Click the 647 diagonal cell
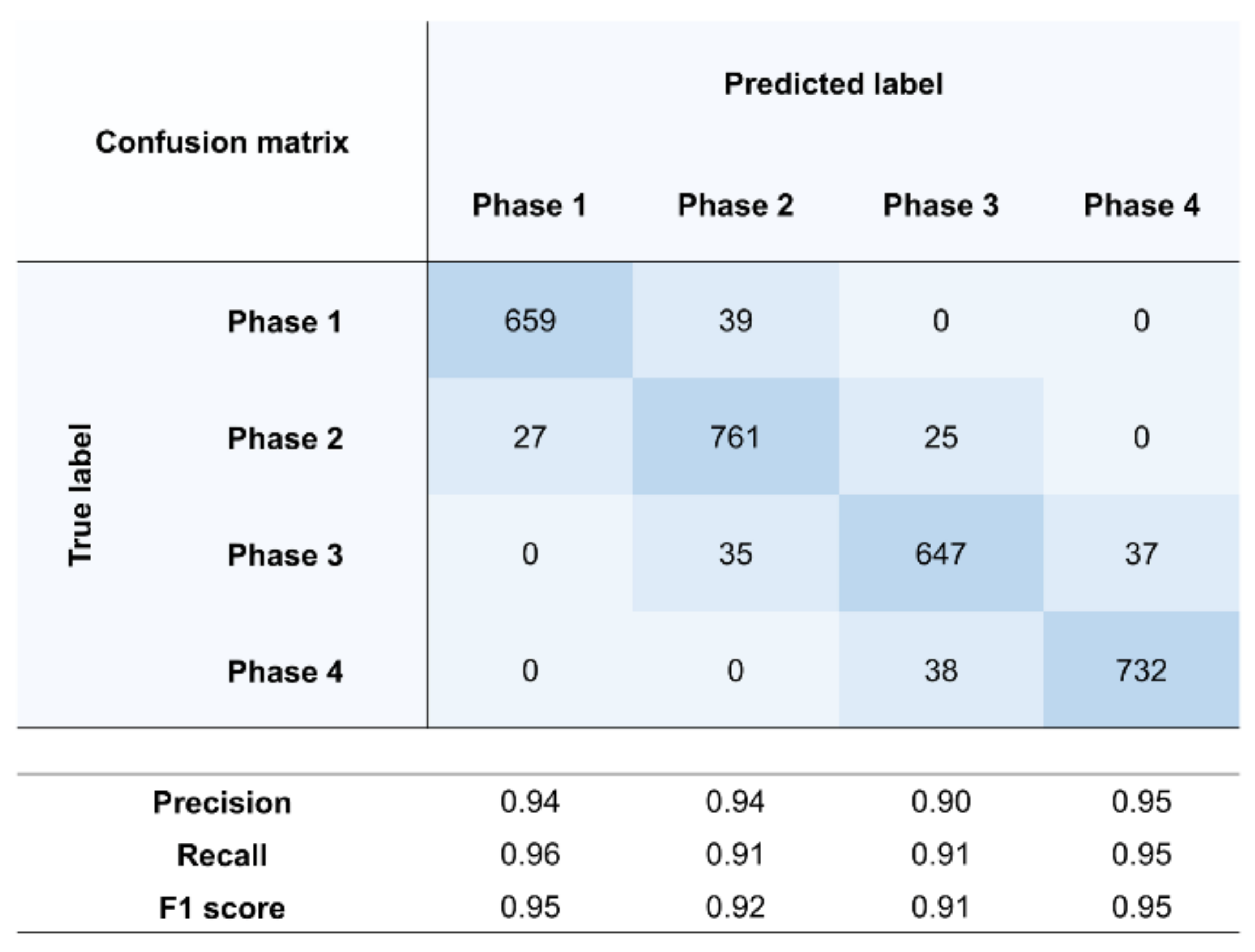The height and width of the screenshot is (952, 1255). click(940, 554)
